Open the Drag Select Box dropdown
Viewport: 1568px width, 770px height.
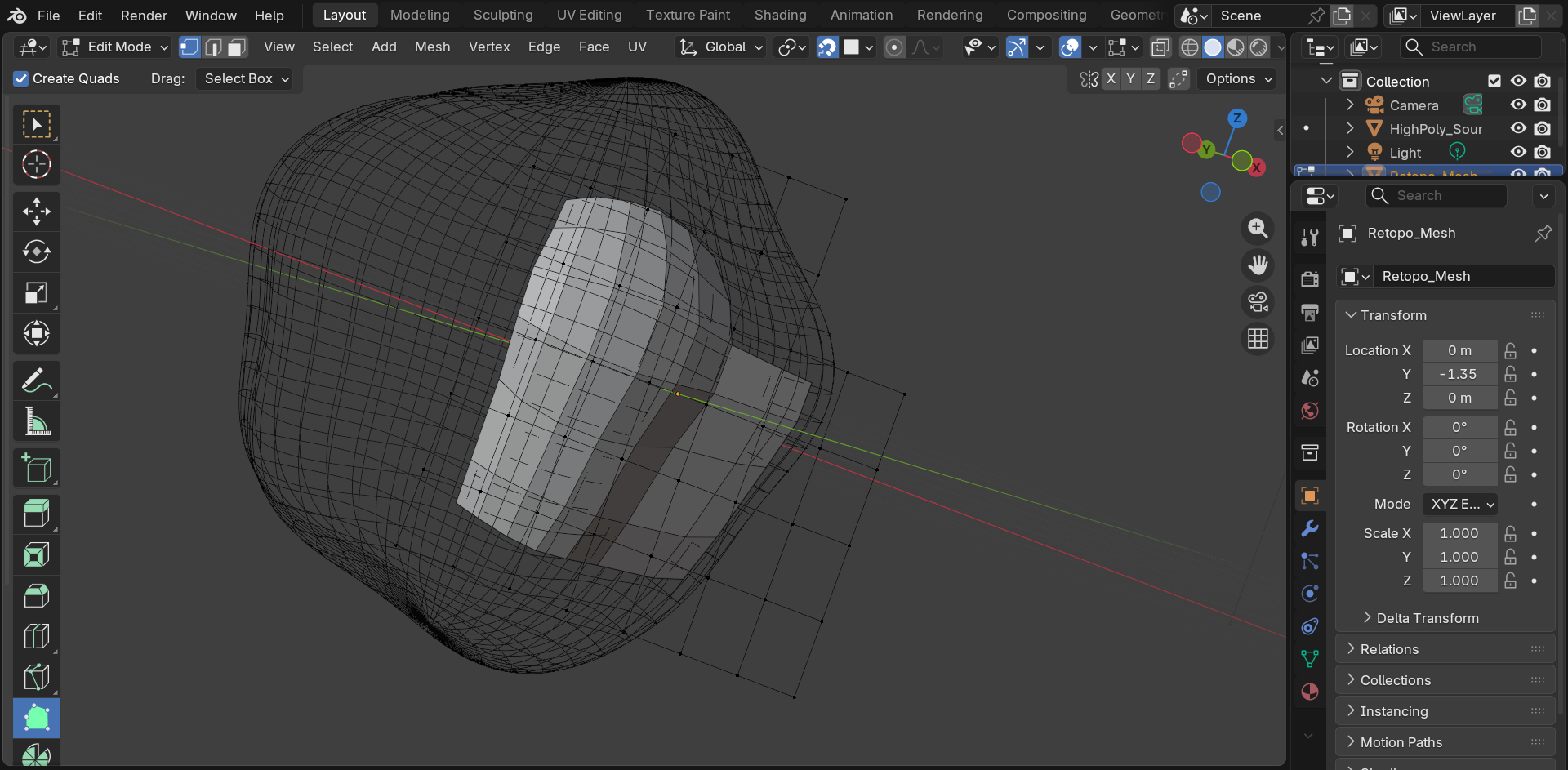tap(247, 78)
